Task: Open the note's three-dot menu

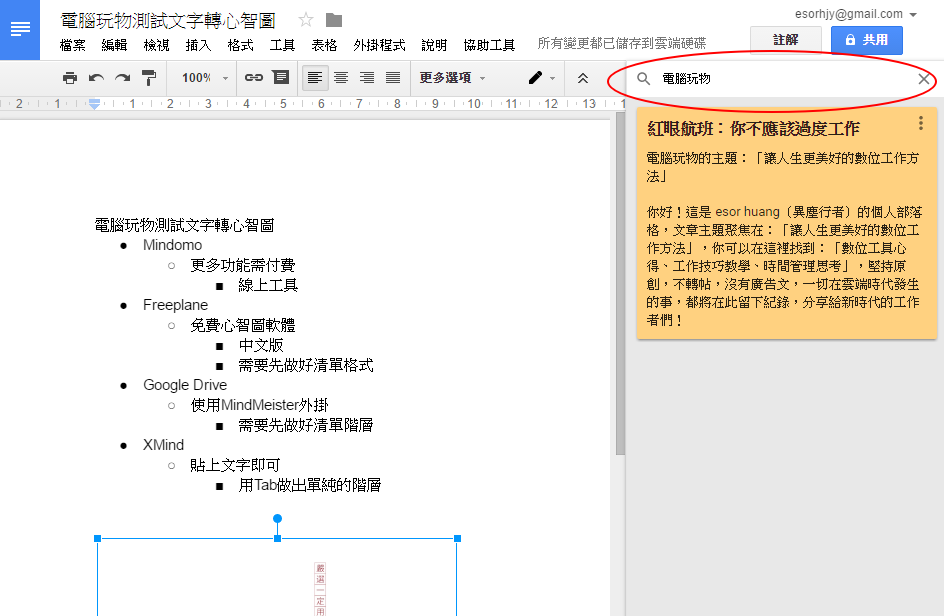Action: pos(921,123)
